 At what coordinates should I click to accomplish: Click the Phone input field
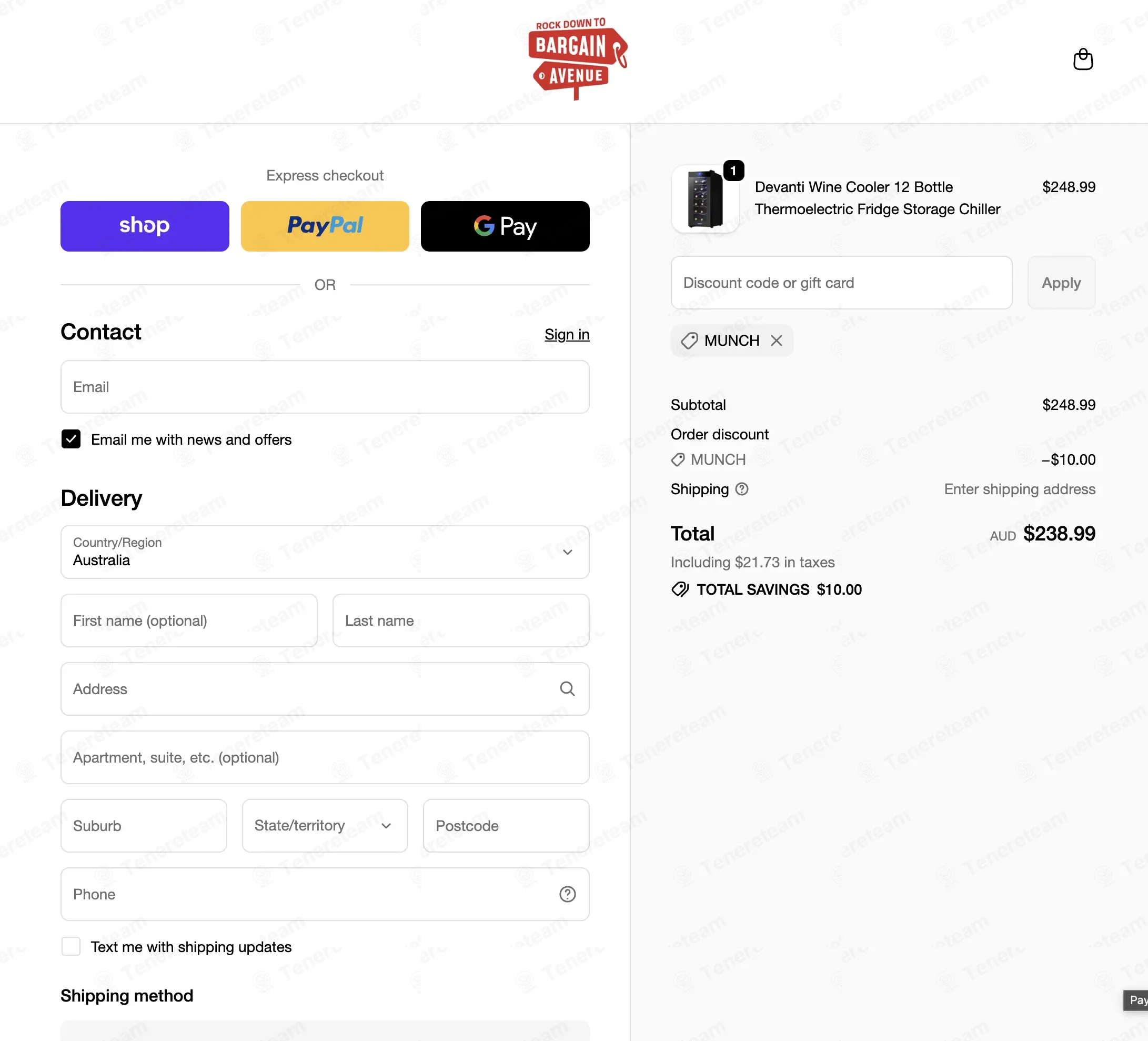(325, 894)
